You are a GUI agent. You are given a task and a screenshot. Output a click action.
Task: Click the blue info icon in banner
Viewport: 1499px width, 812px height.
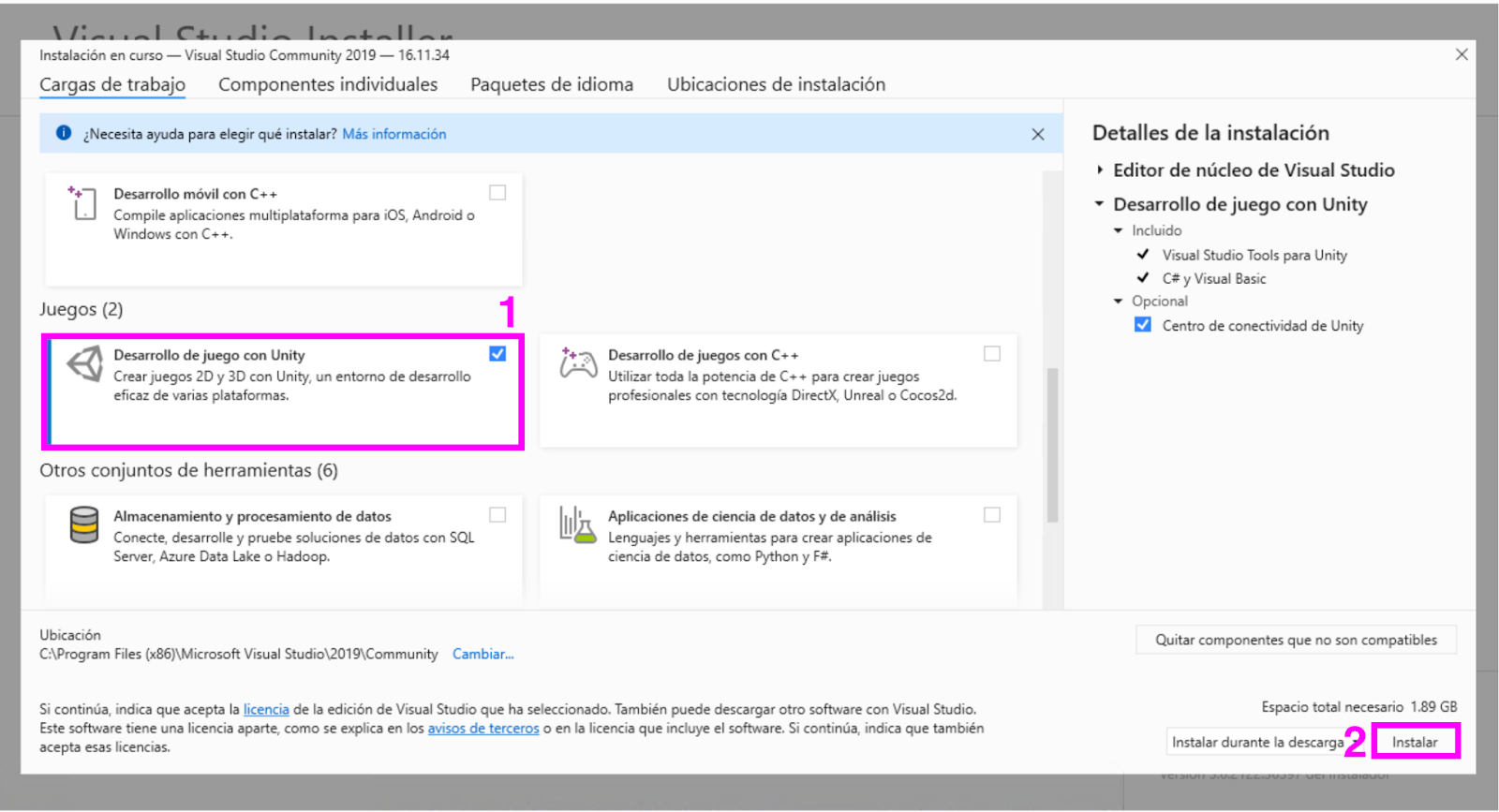[64, 133]
